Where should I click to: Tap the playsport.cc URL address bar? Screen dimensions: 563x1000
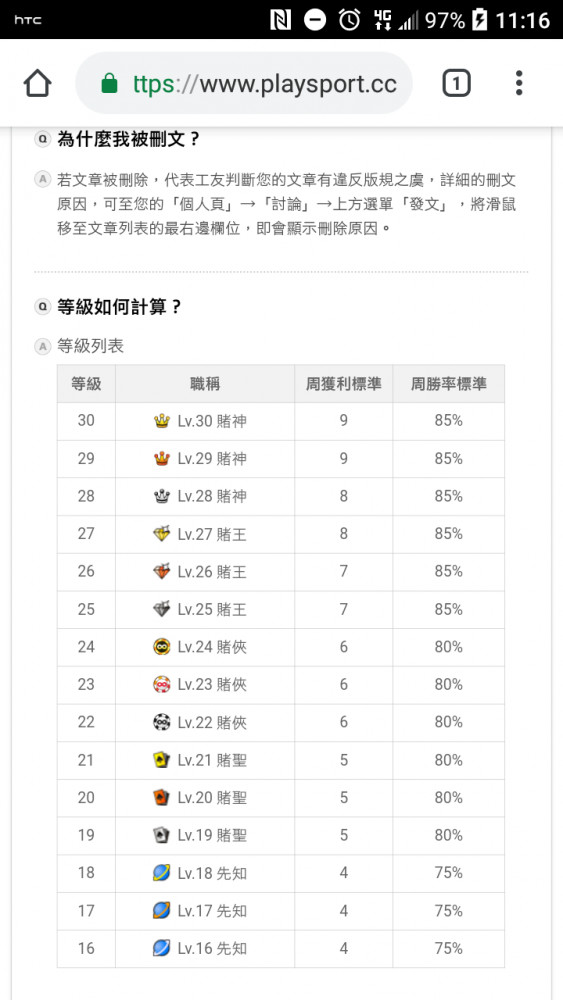coord(244,84)
